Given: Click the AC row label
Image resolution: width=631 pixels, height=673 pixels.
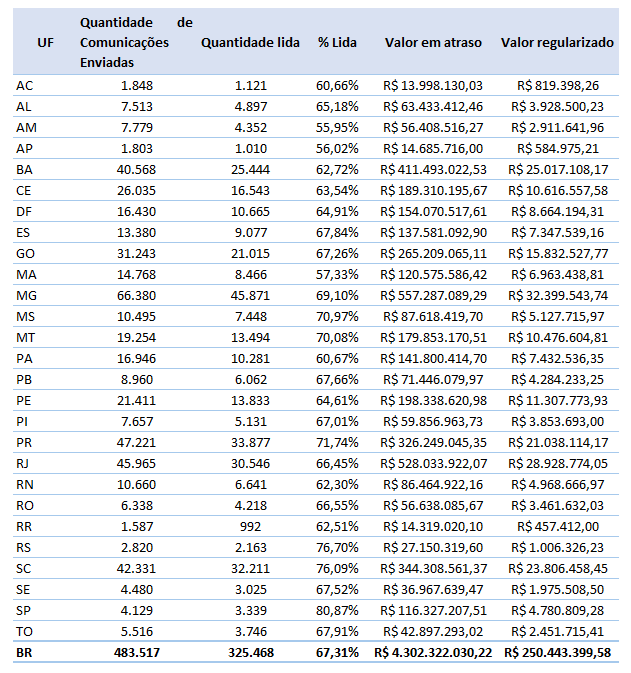Looking at the screenshot, I should tap(25, 86).
